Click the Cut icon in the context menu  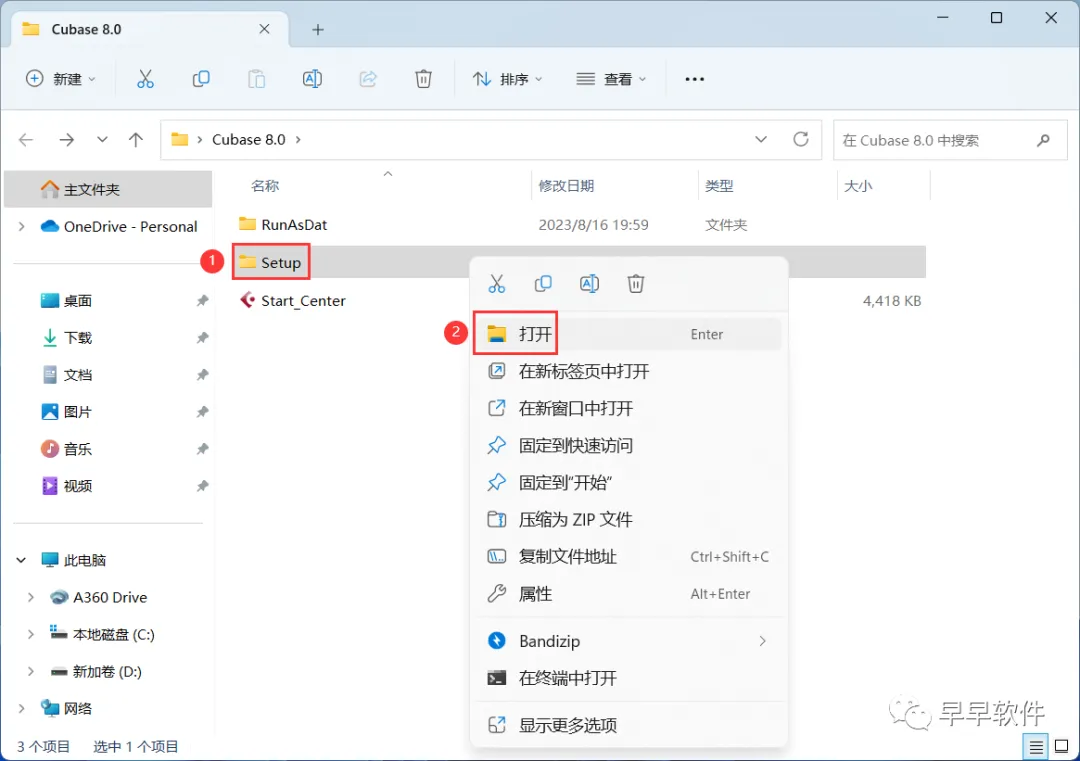pyautogui.click(x=497, y=284)
